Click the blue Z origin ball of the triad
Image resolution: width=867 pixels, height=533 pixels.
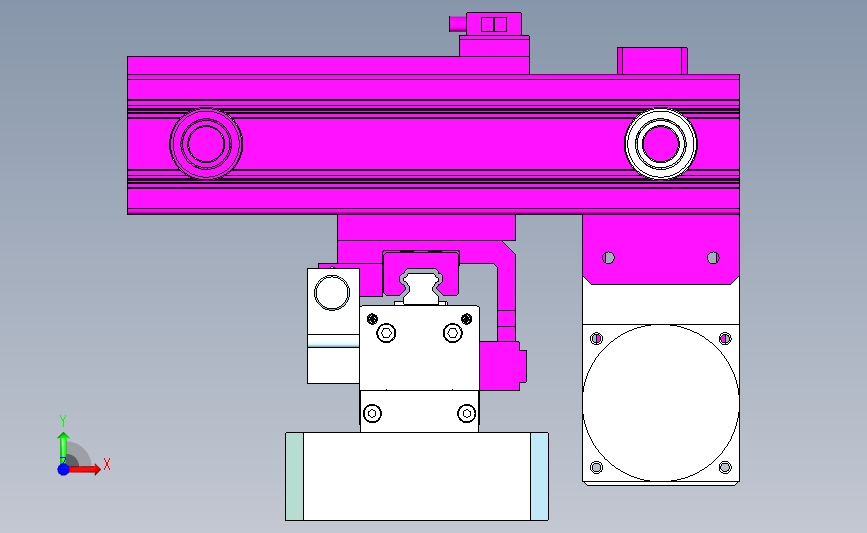64,469
